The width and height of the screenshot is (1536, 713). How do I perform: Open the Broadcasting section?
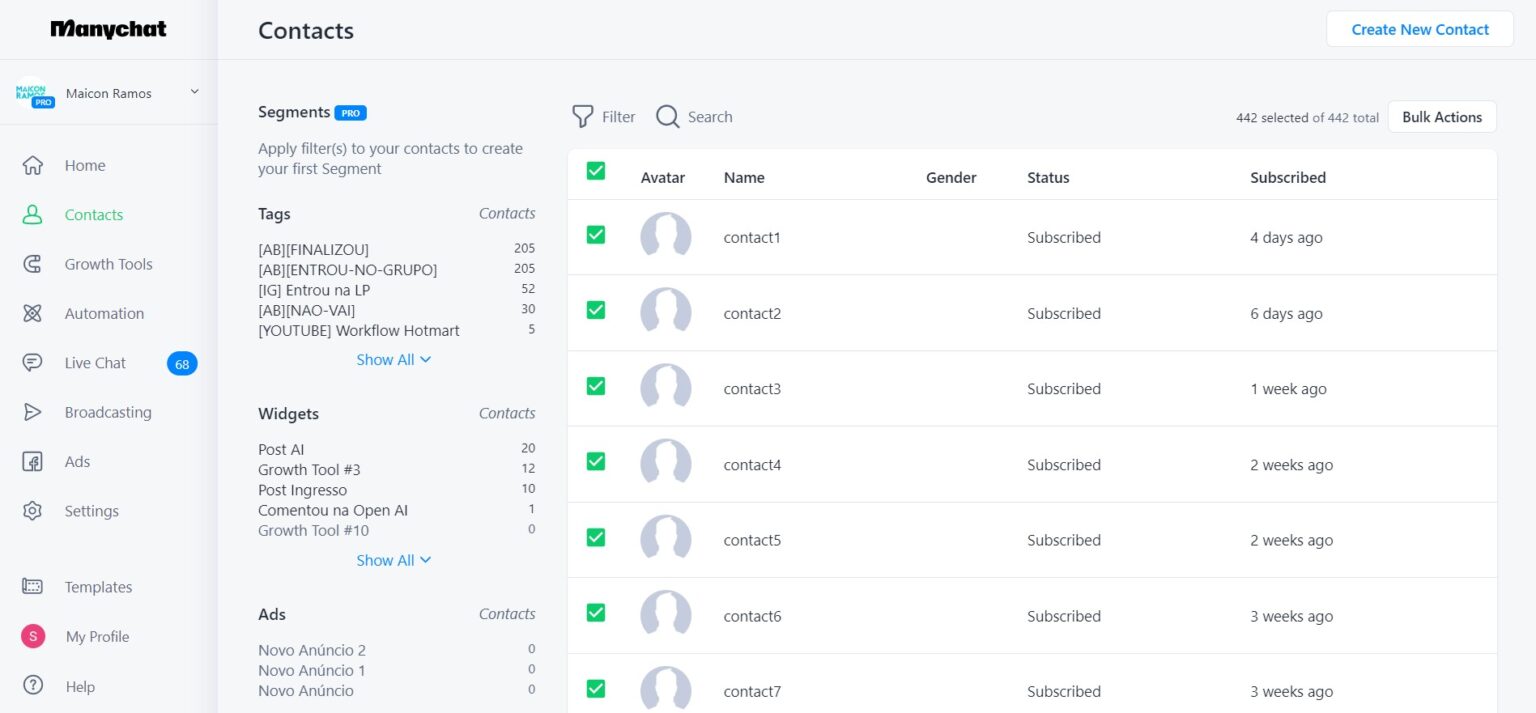click(x=107, y=412)
